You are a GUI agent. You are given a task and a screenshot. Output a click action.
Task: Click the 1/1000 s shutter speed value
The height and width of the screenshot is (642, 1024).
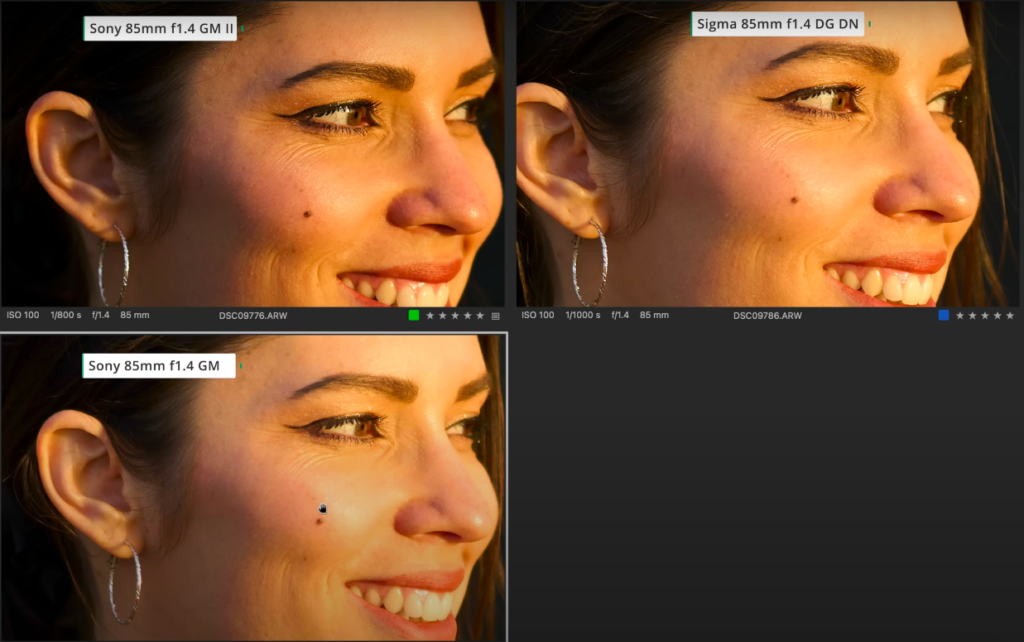pos(583,315)
